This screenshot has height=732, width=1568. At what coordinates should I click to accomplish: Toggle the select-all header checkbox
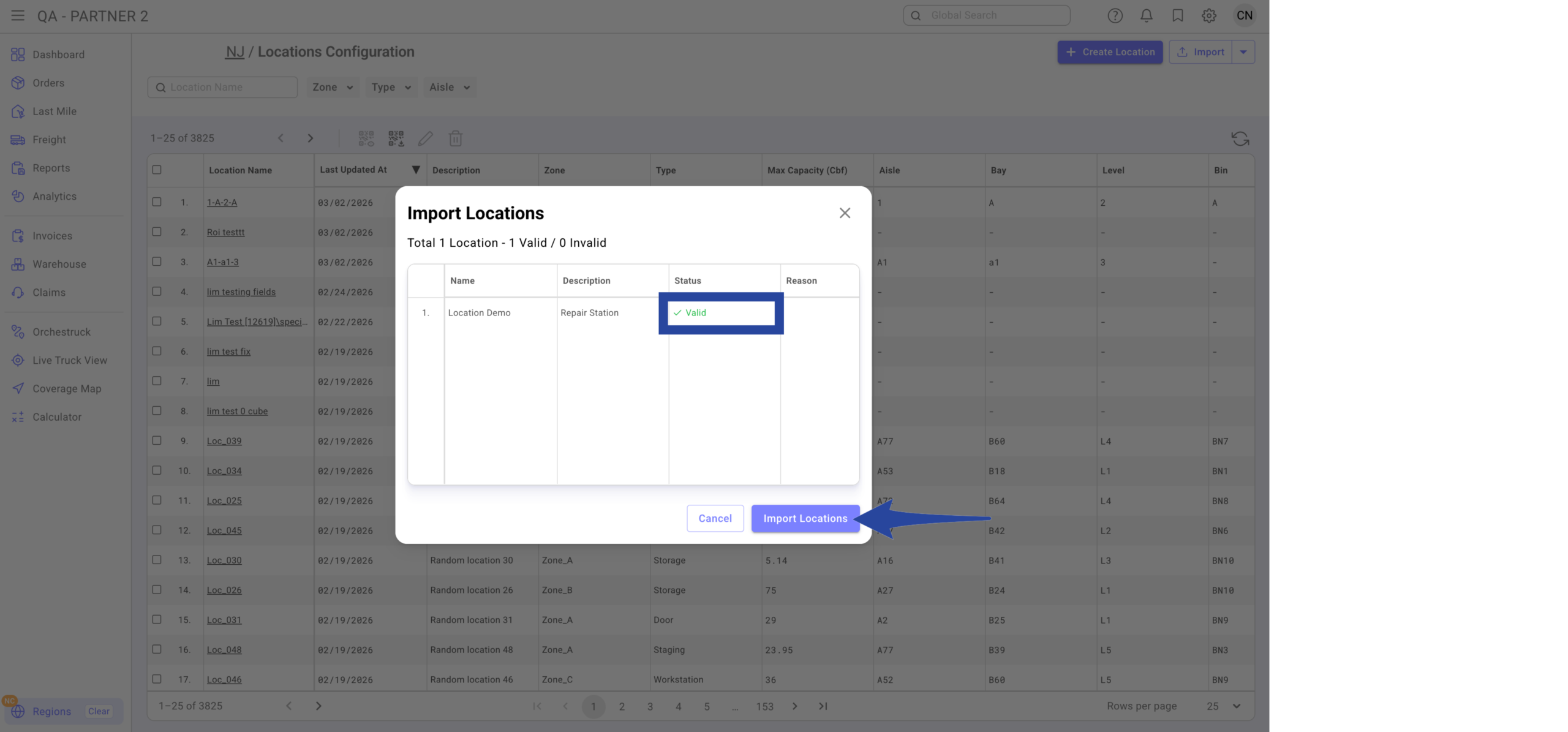click(x=157, y=170)
